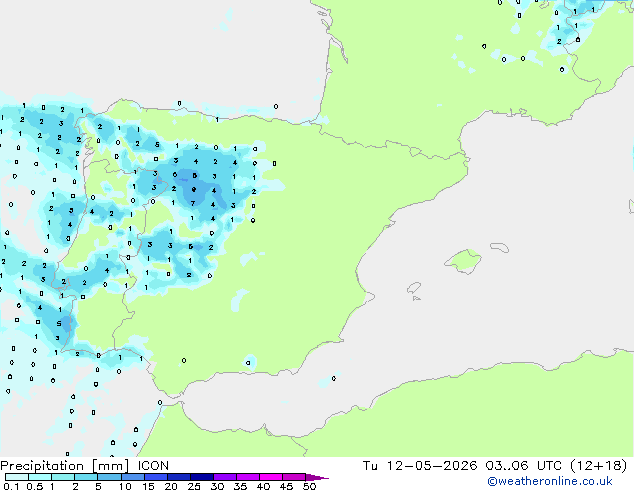Click the Ibiza island outline

point(414,288)
